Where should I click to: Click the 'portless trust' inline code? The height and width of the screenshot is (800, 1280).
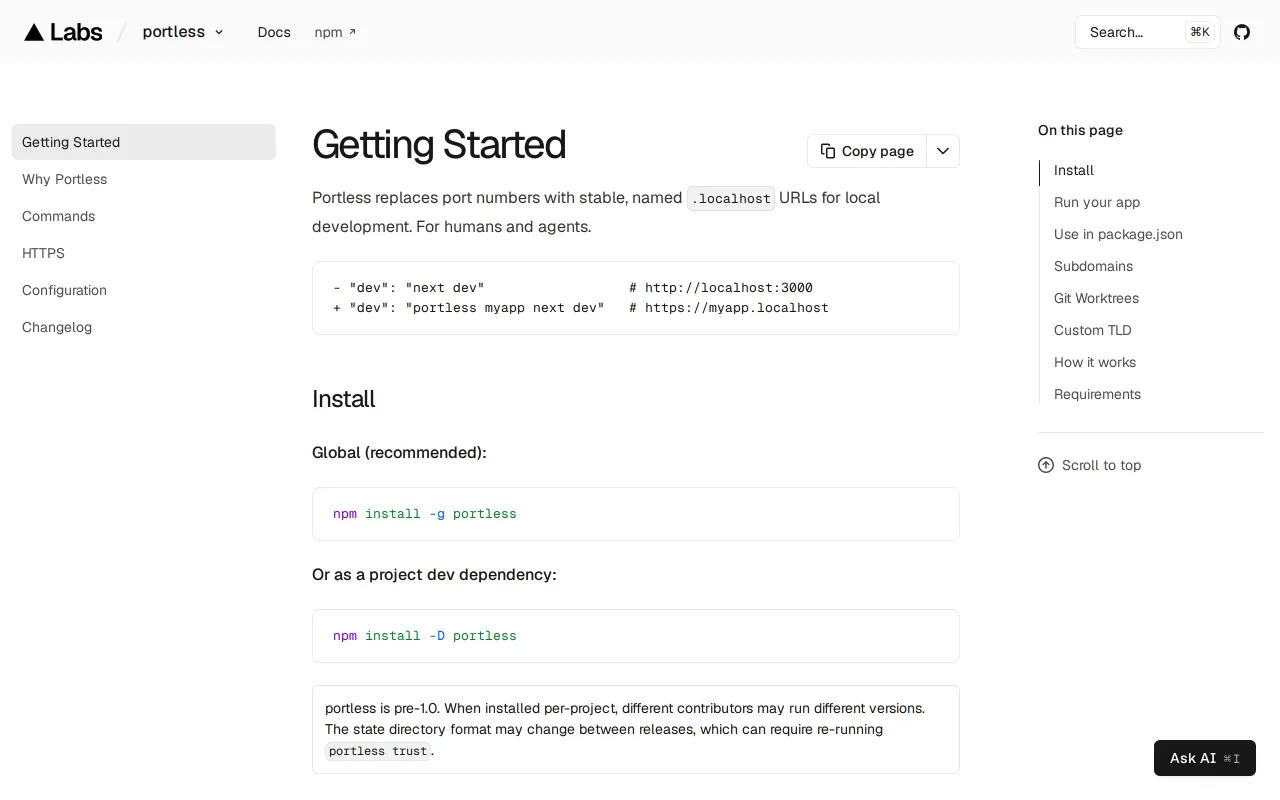pos(378,751)
